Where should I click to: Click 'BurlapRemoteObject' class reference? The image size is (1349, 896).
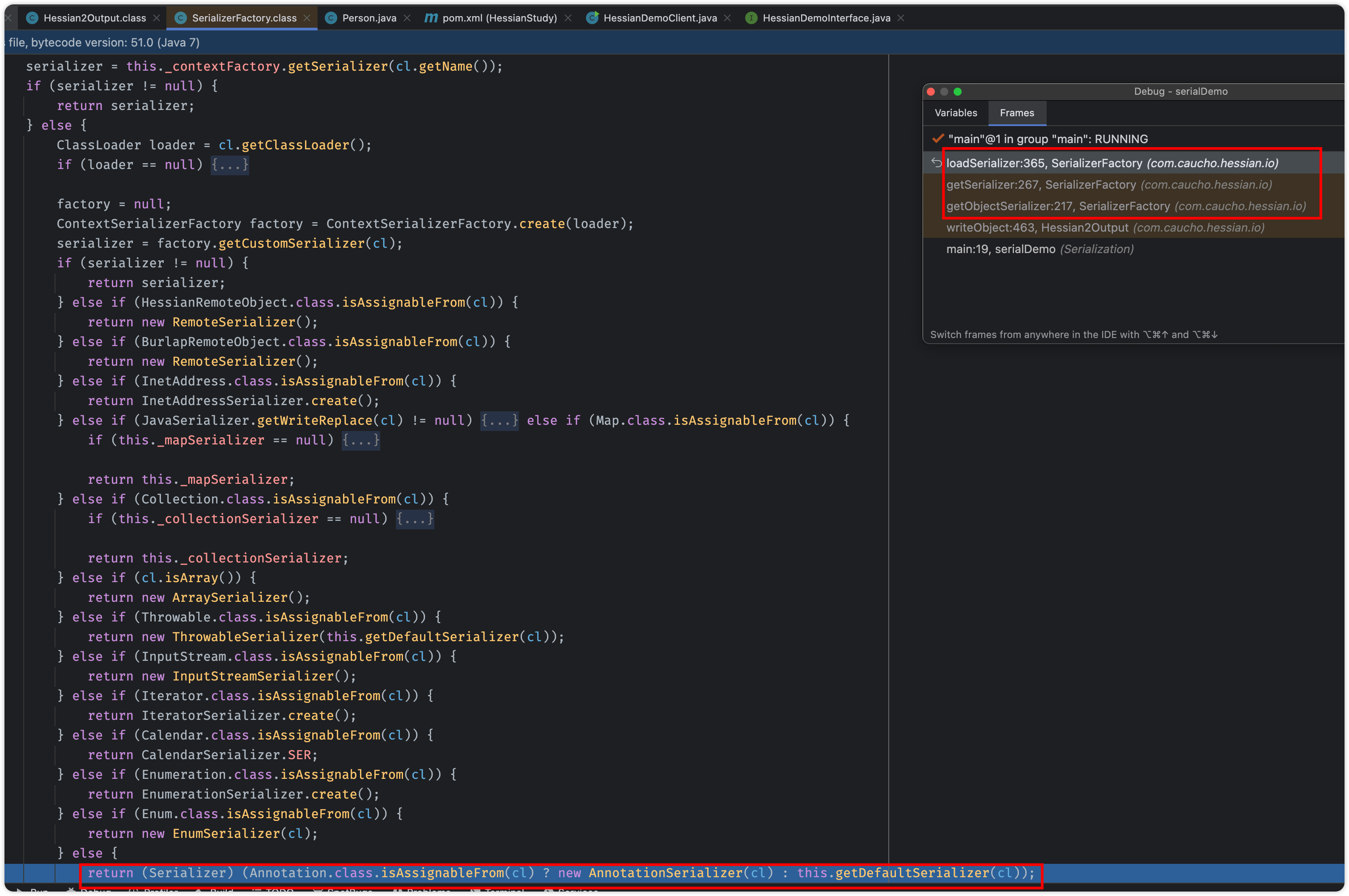point(210,342)
